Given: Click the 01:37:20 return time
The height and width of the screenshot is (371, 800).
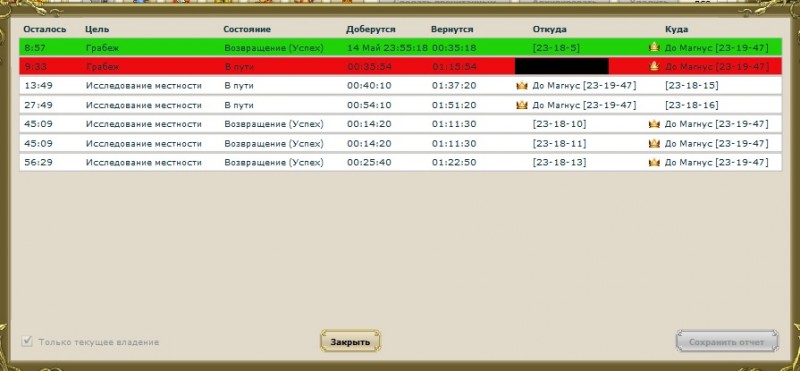Looking at the screenshot, I should pos(454,86).
